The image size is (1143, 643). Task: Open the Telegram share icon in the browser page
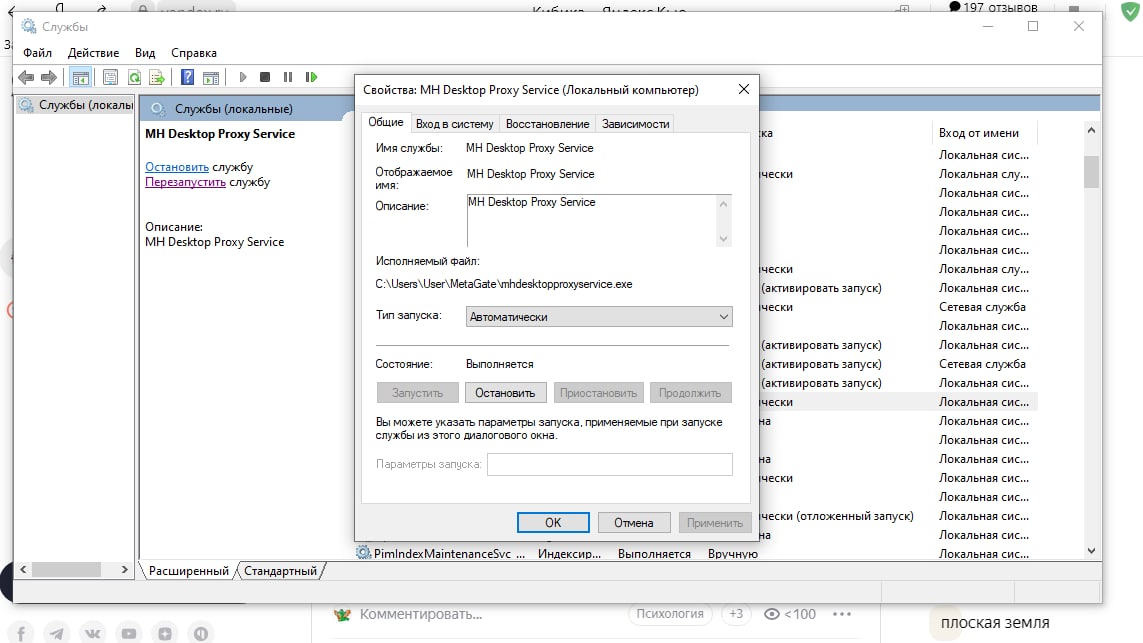point(57,634)
